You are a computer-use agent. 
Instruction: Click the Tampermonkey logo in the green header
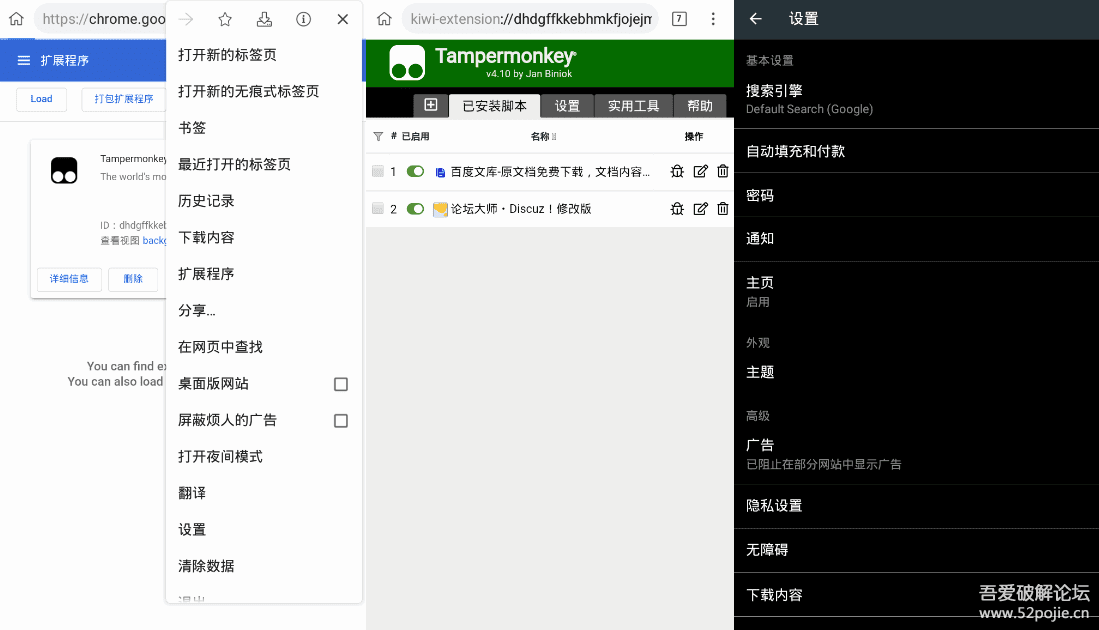(x=407, y=63)
